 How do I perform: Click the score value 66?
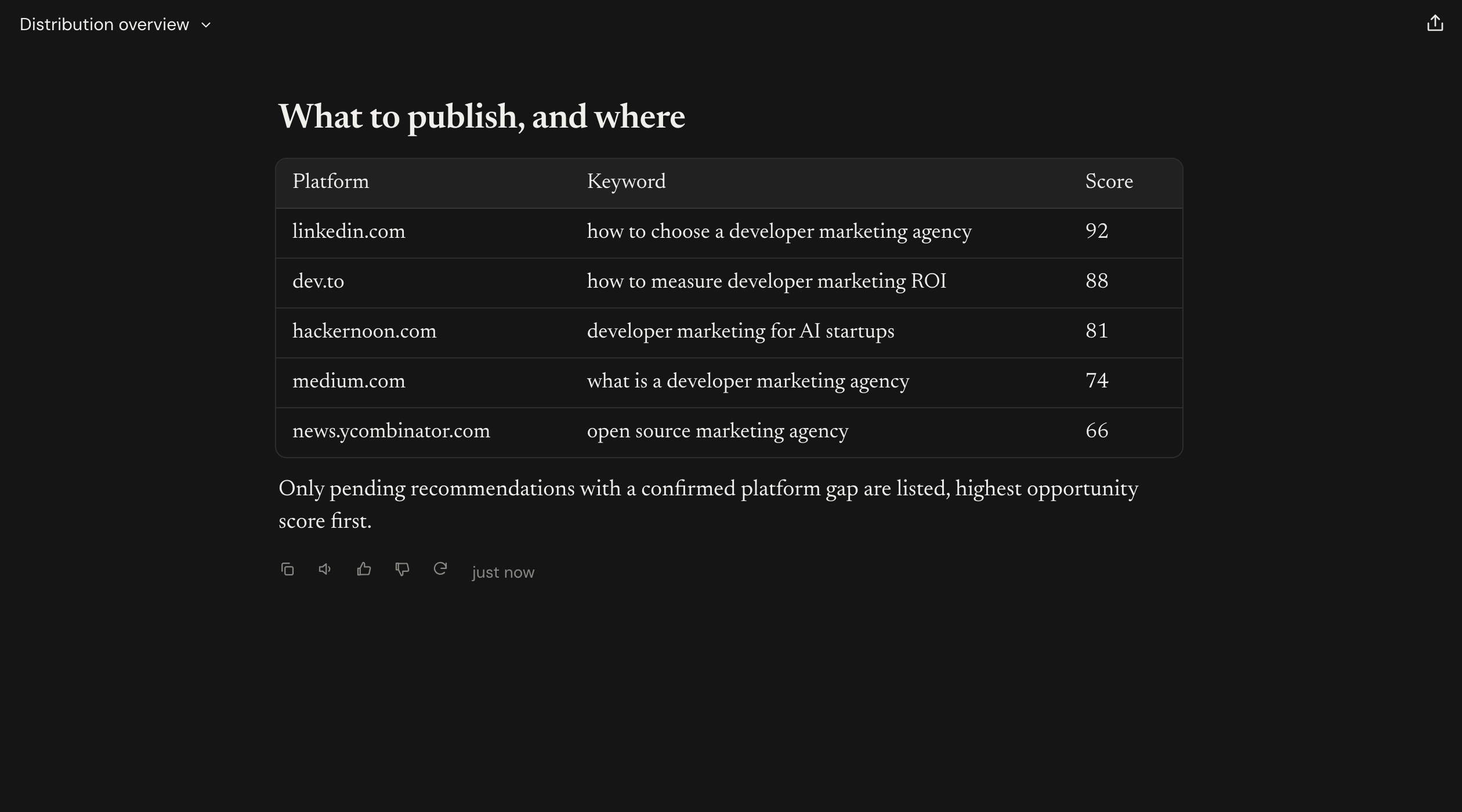[1096, 430]
